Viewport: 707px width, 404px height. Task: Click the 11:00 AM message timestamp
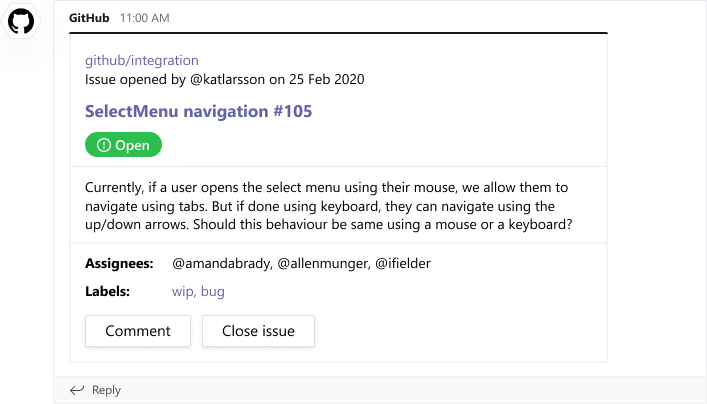pyautogui.click(x=144, y=18)
